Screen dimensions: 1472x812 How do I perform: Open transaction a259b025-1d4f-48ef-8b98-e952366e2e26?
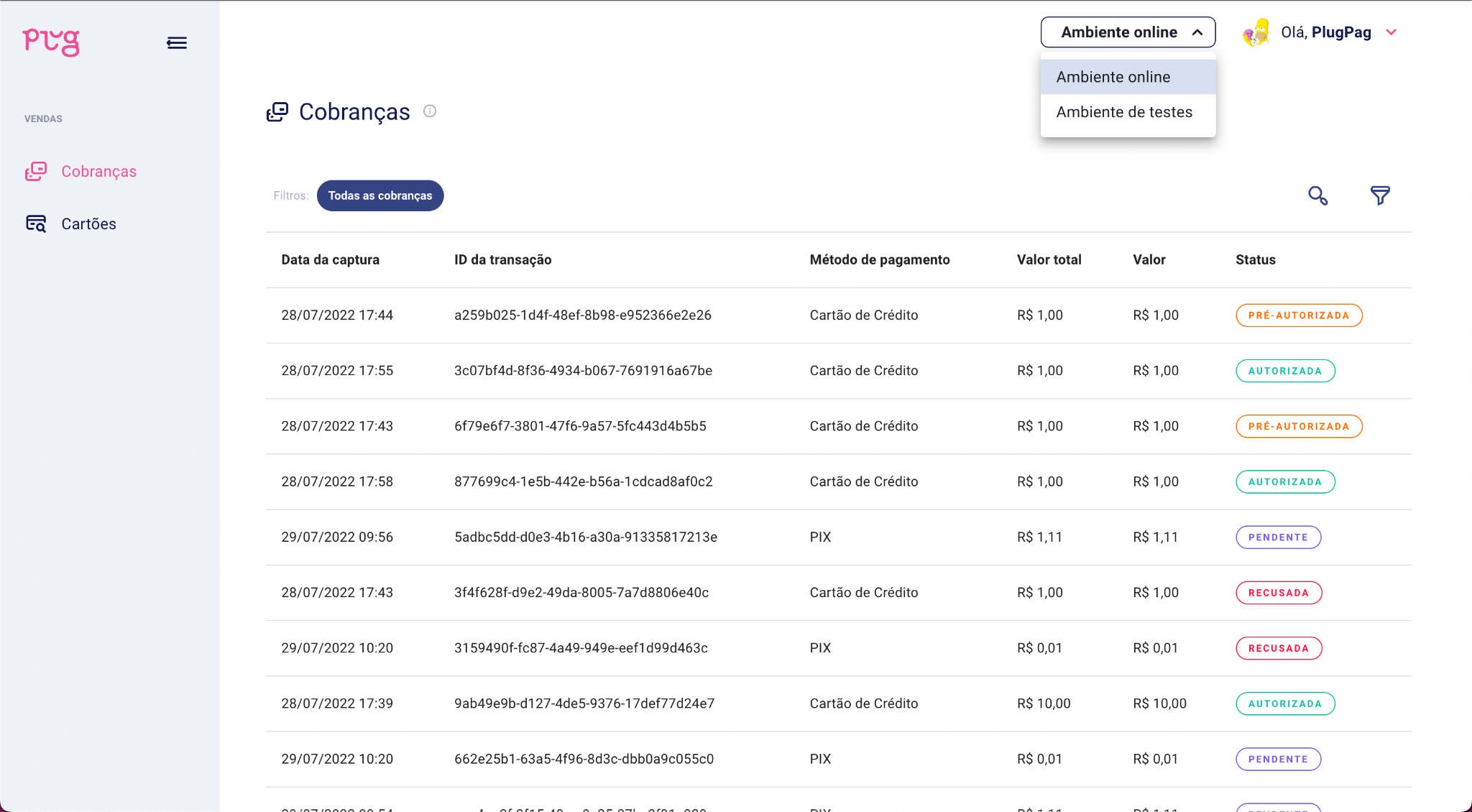[582, 315]
